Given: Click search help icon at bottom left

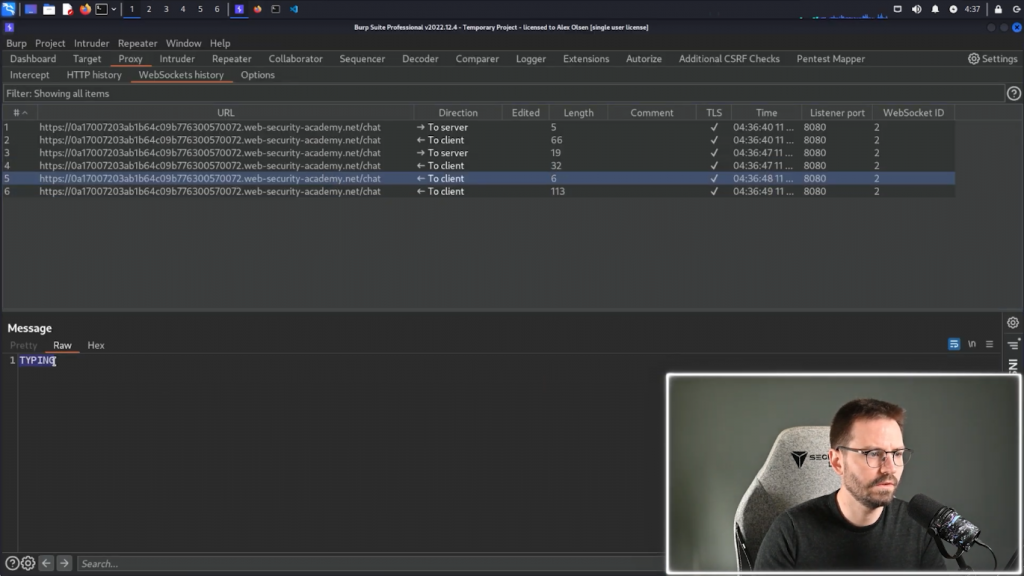Looking at the screenshot, I should (12, 563).
